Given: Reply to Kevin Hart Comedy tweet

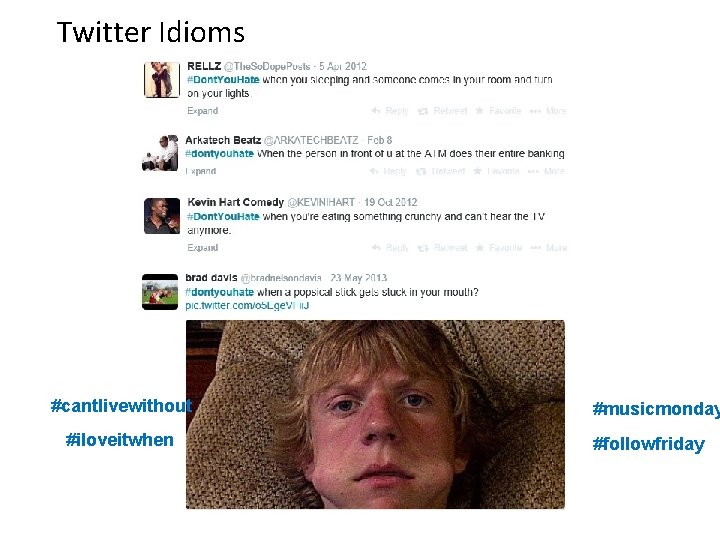Looking at the screenshot, I should tap(390, 248).
